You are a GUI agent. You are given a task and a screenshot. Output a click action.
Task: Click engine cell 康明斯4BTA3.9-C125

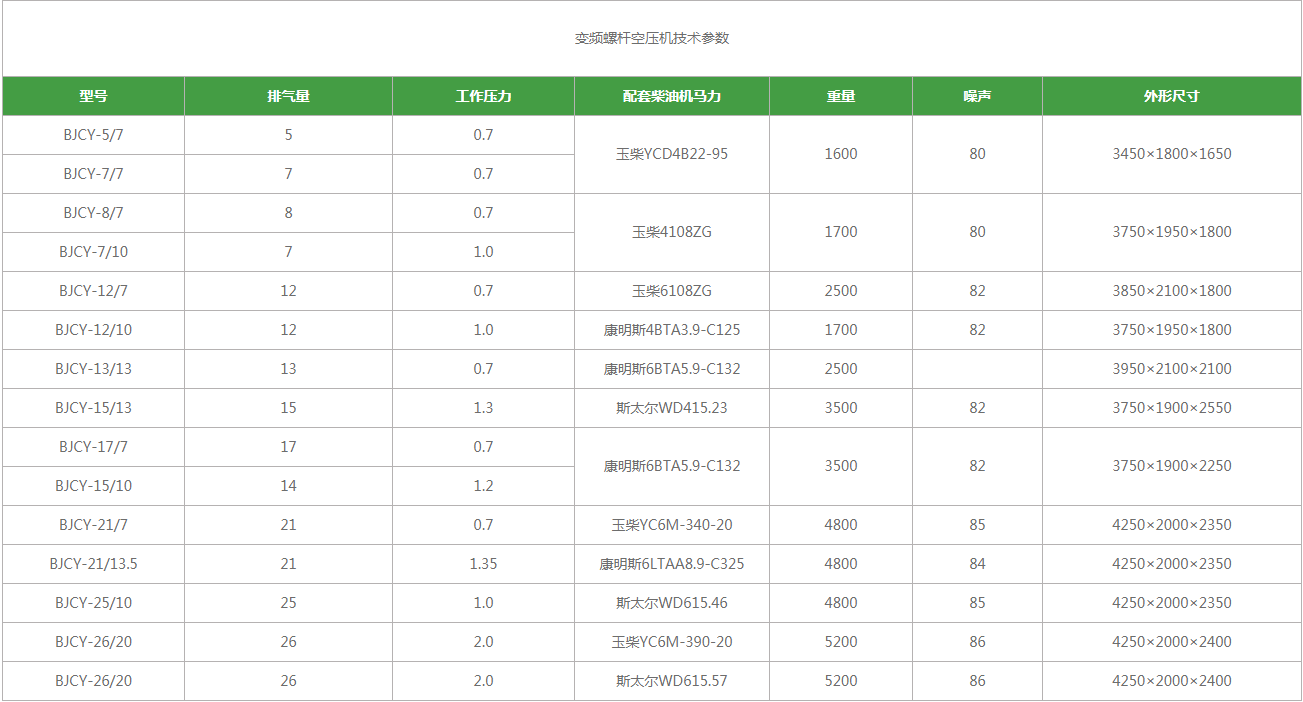tap(672, 330)
